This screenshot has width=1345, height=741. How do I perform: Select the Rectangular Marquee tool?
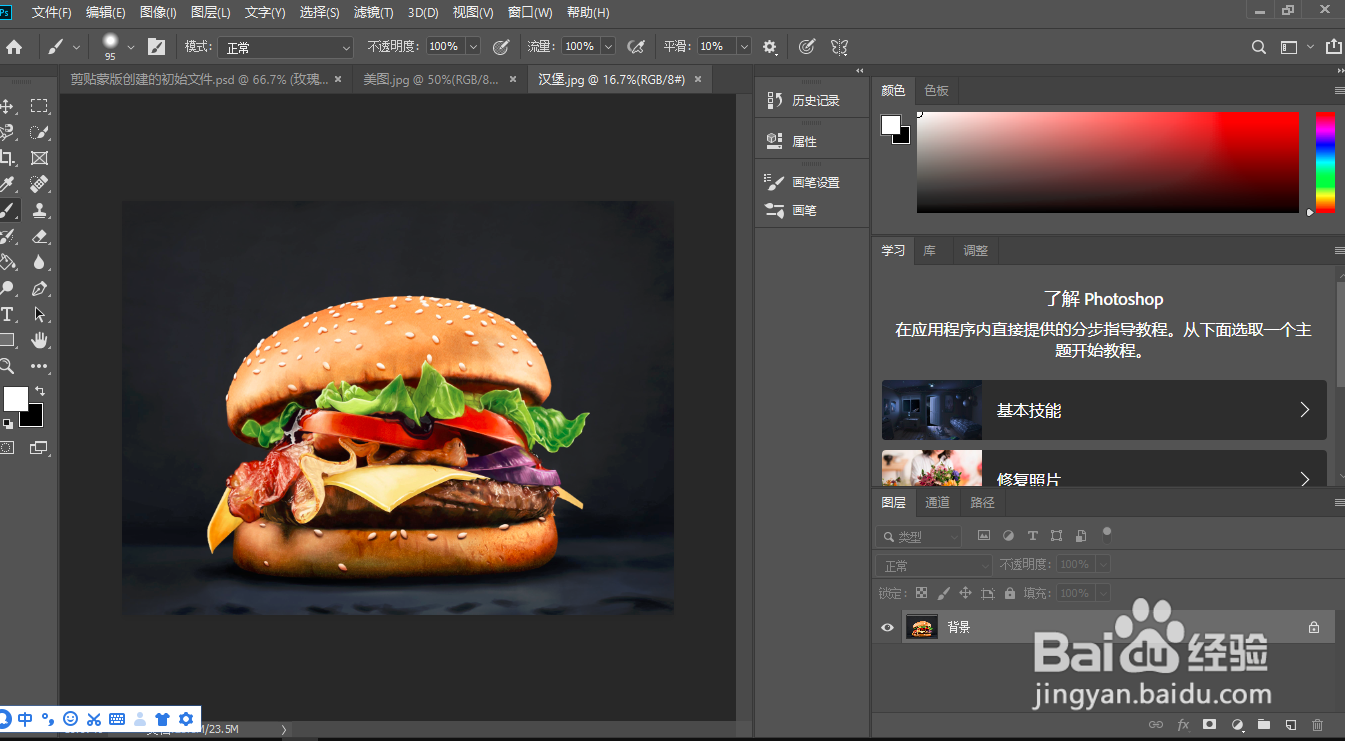[39, 106]
